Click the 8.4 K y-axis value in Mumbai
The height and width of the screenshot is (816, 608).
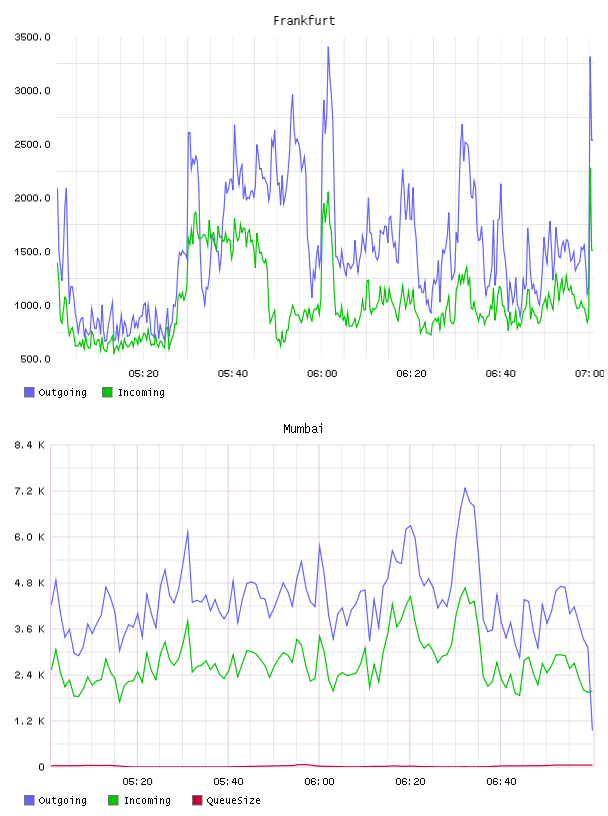point(29,445)
